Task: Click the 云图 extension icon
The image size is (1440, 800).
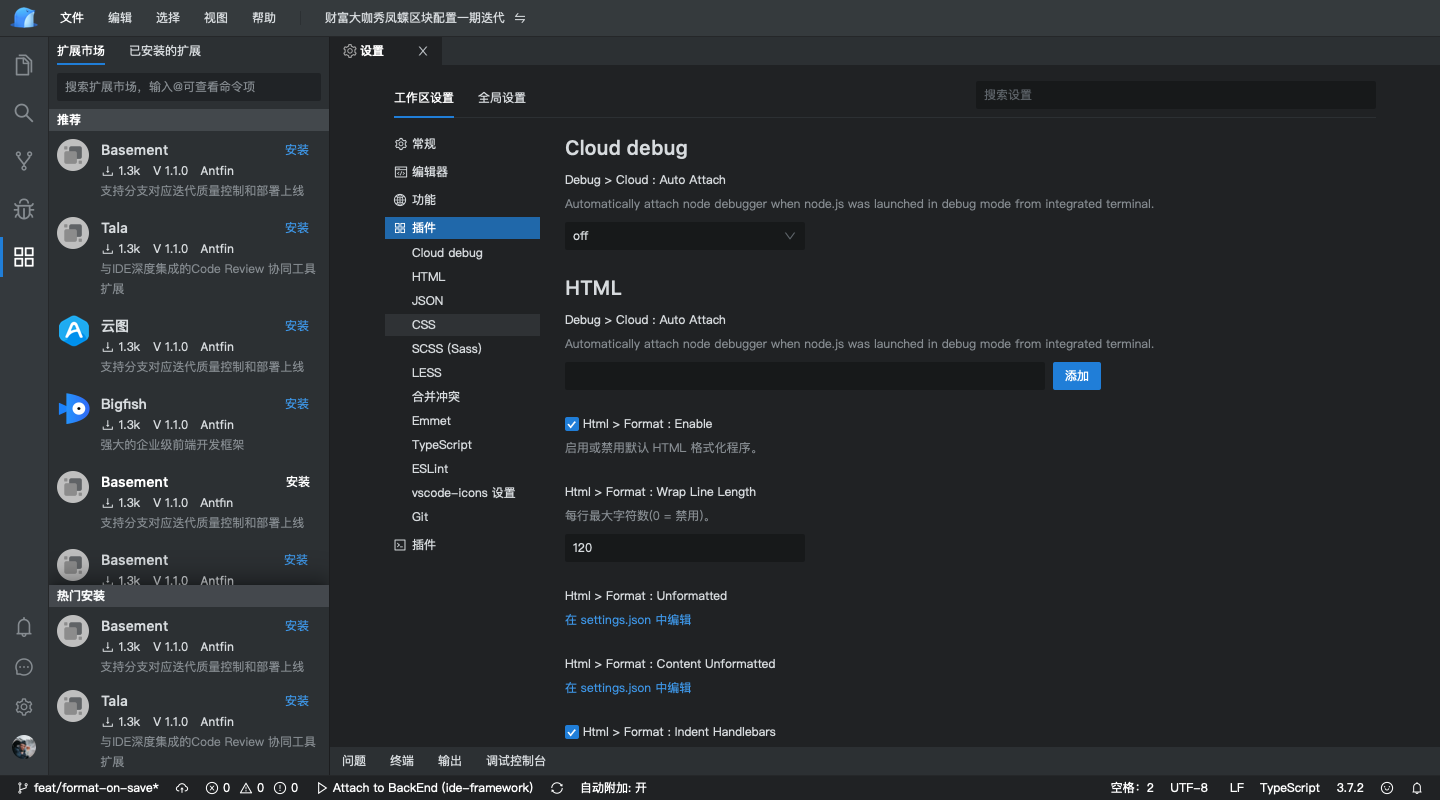Action: click(x=74, y=331)
